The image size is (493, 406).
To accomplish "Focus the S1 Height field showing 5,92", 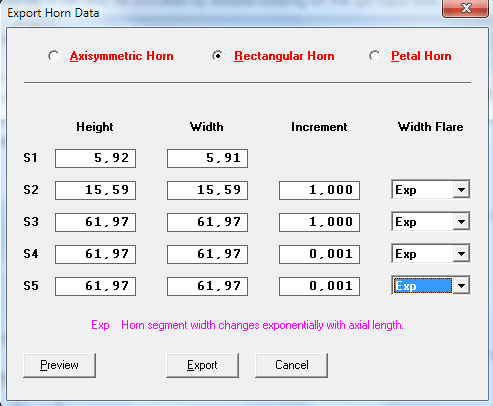I will tap(95, 158).
